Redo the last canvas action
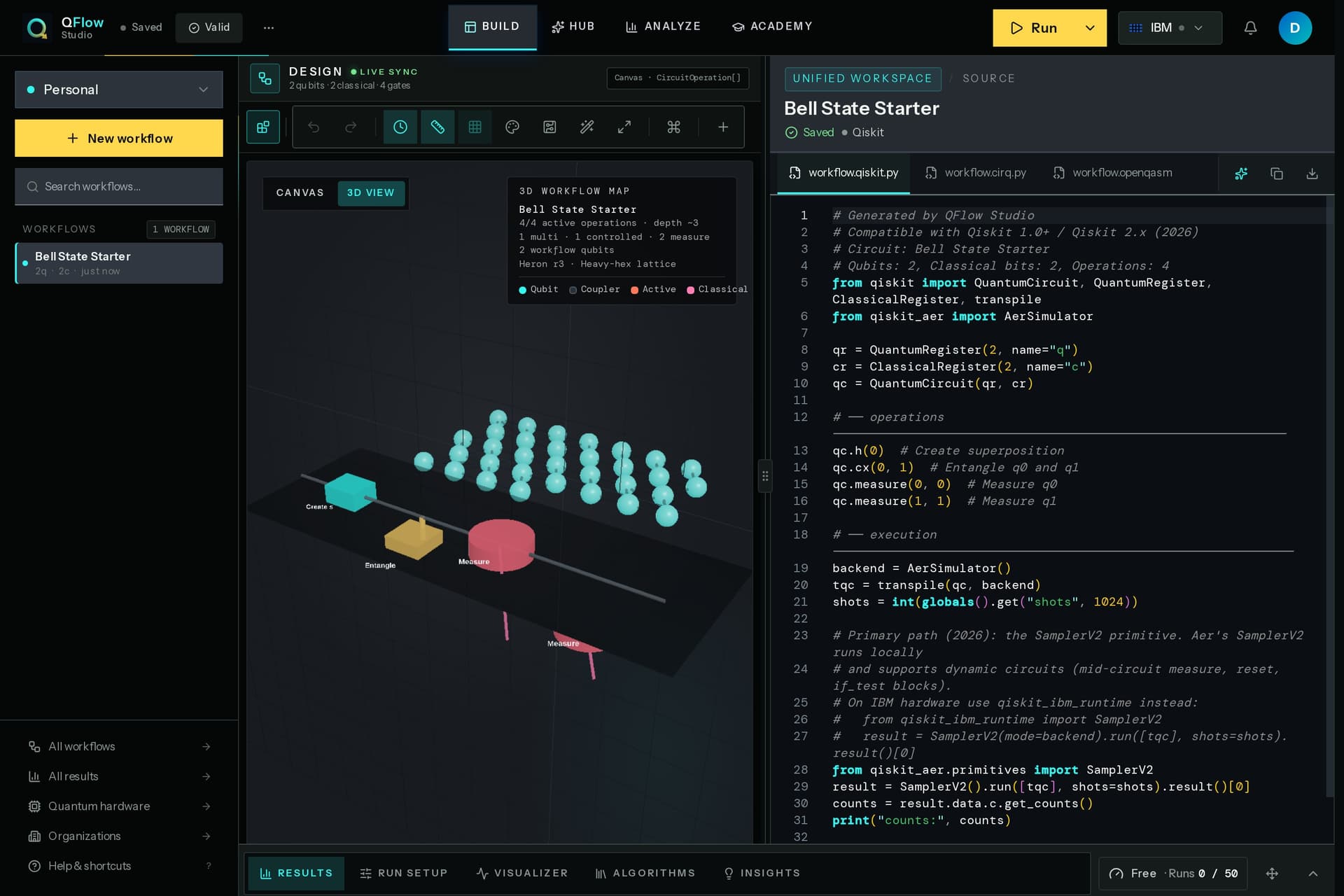Image resolution: width=1344 pixels, height=896 pixels. click(351, 127)
